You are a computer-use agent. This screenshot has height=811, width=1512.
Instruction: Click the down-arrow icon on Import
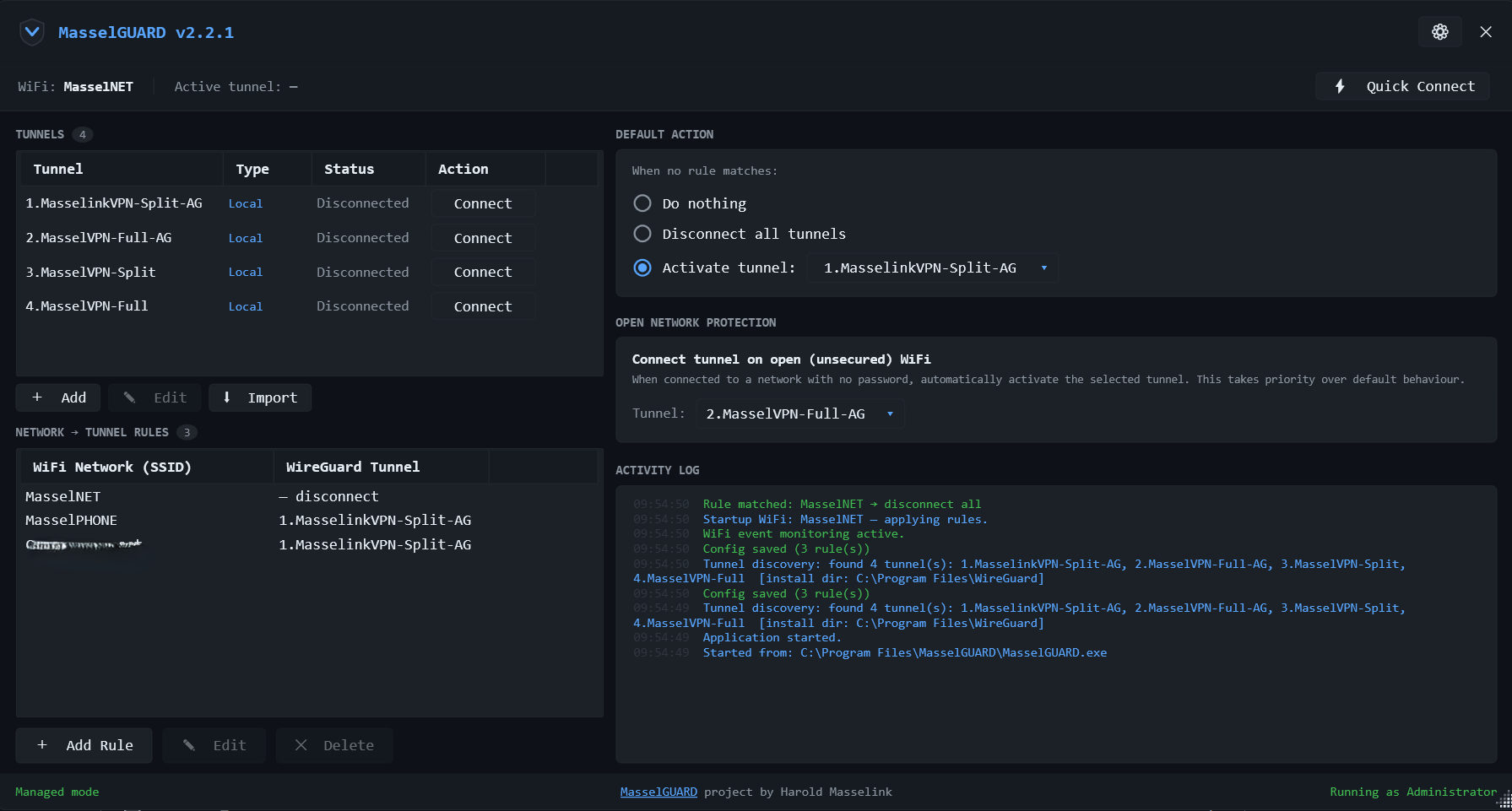(227, 397)
